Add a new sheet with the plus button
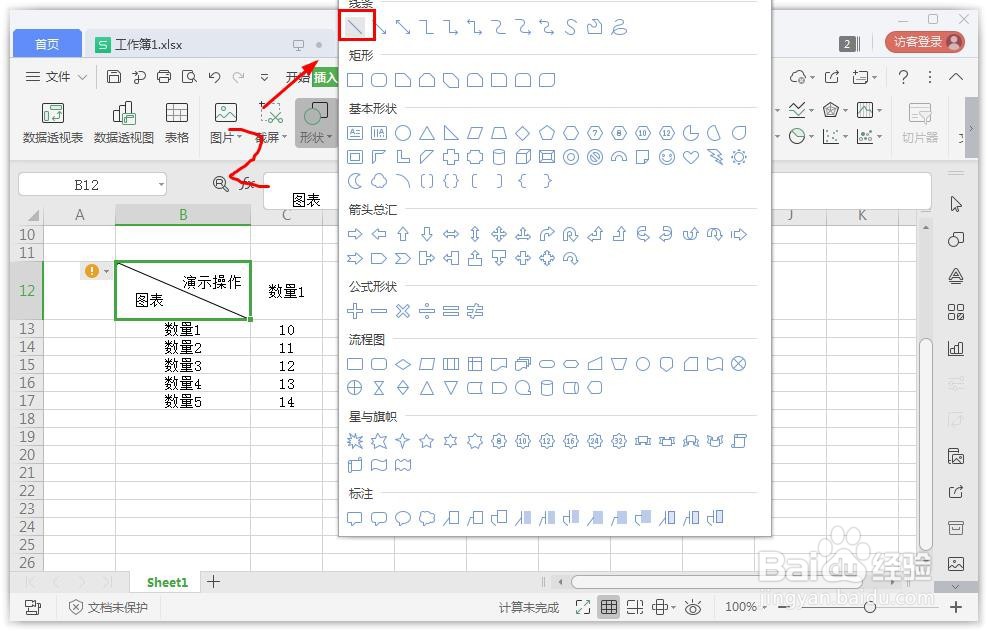 click(x=214, y=582)
